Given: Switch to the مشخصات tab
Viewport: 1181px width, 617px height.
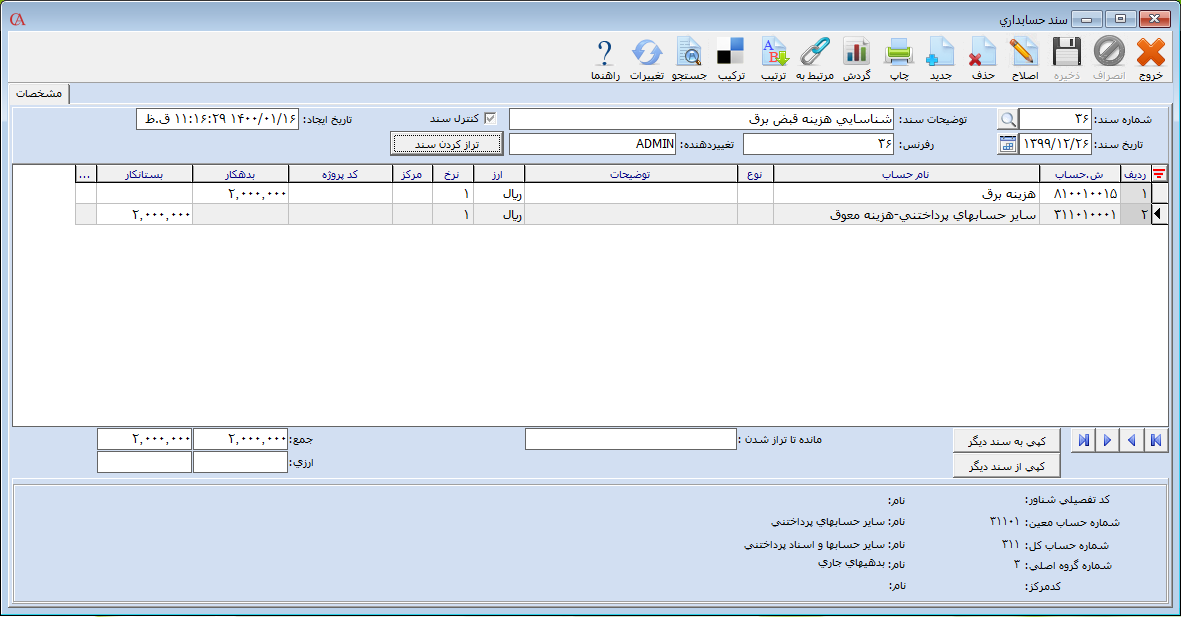Looking at the screenshot, I should point(40,93).
